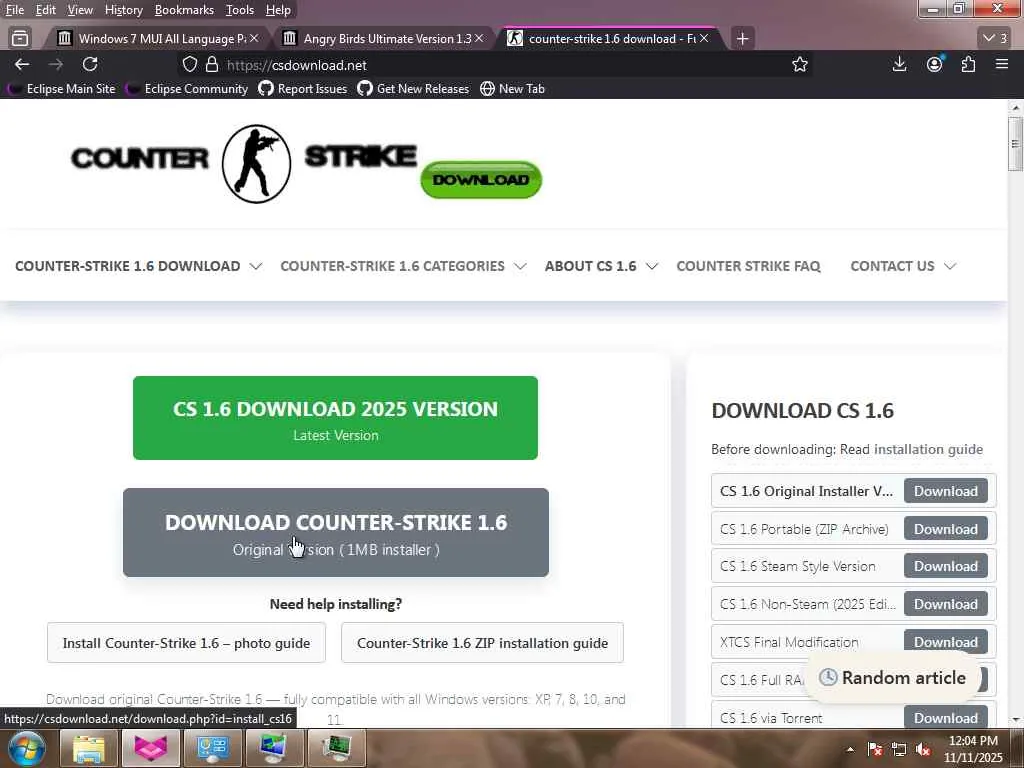Focus the address bar showing csdownload.net
This screenshot has width=1024, height=768.
[x=496, y=65]
